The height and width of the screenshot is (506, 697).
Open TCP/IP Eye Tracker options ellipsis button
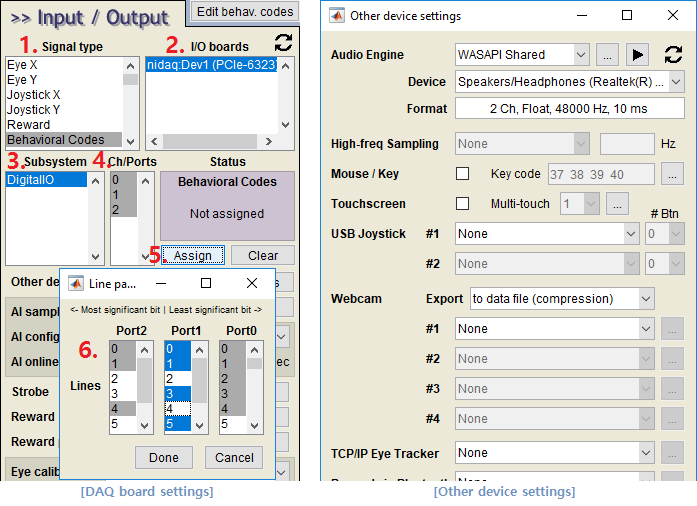[672, 453]
